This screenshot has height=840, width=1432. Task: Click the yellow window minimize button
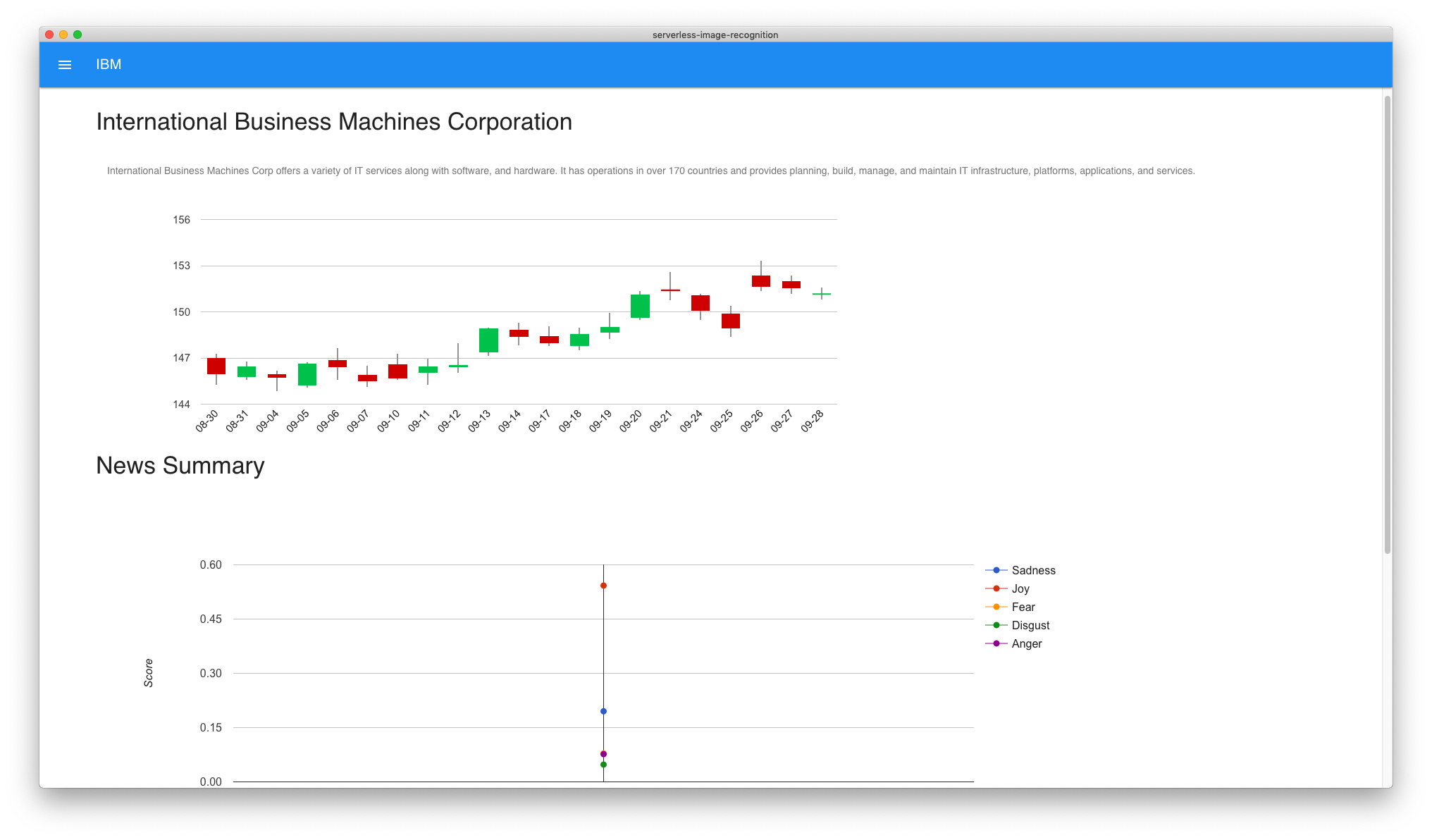pyautogui.click(x=63, y=35)
